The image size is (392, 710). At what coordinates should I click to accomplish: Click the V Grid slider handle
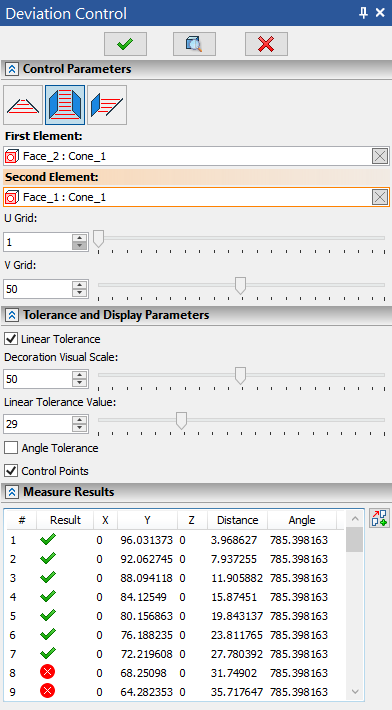pyautogui.click(x=240, y=286)
